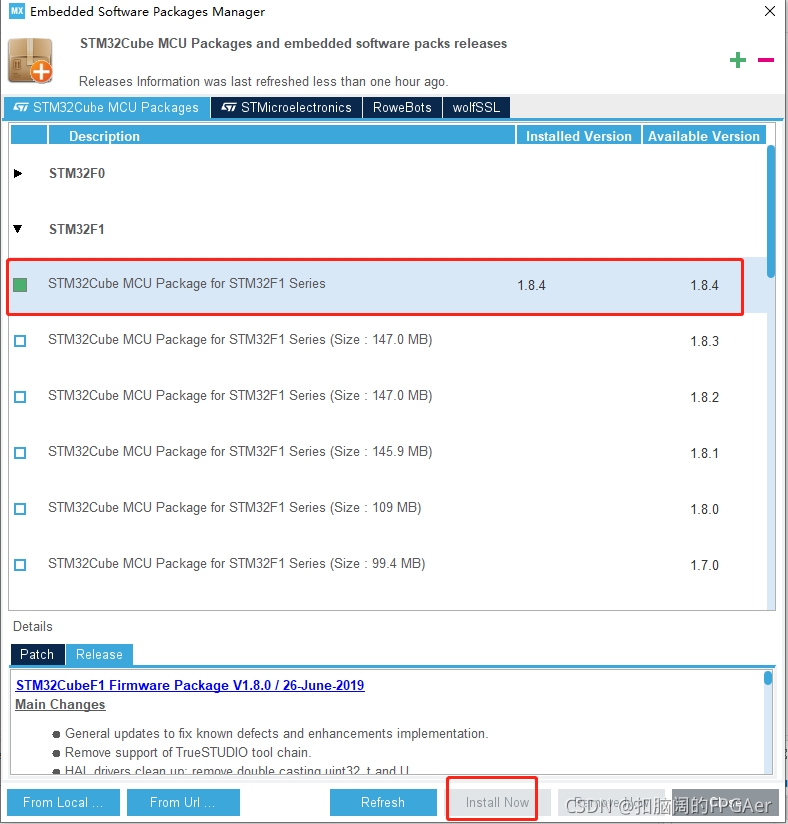Image resolution: width=788 pixels, height=824 pixels.
Task: Click the Main Changes heading
Action: [60, 705]
